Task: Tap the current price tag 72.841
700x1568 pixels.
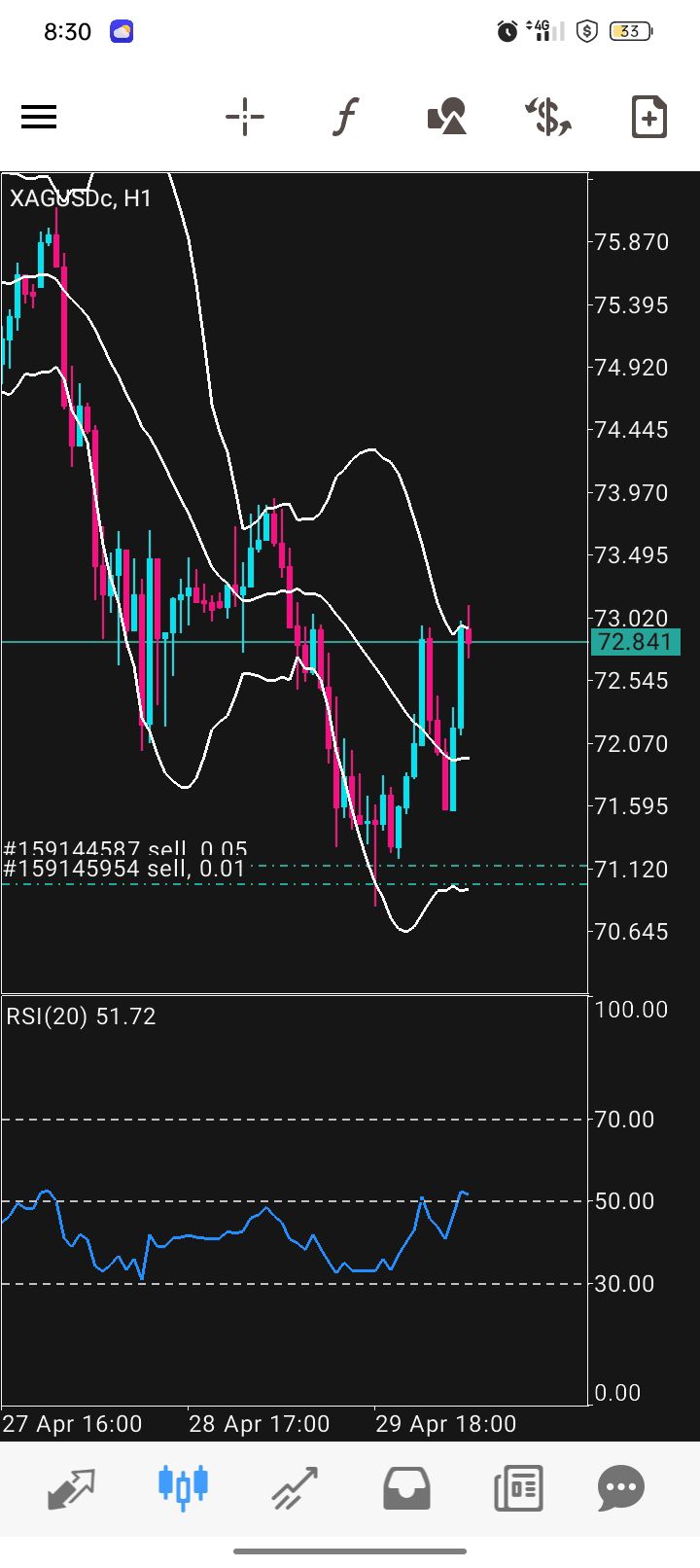Action: [x=635, y=642]
